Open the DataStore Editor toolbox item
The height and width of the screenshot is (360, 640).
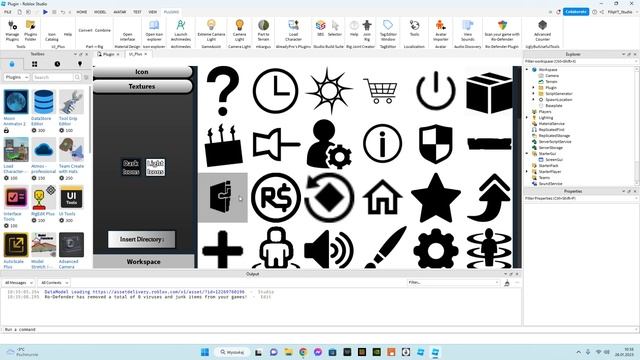43,108
